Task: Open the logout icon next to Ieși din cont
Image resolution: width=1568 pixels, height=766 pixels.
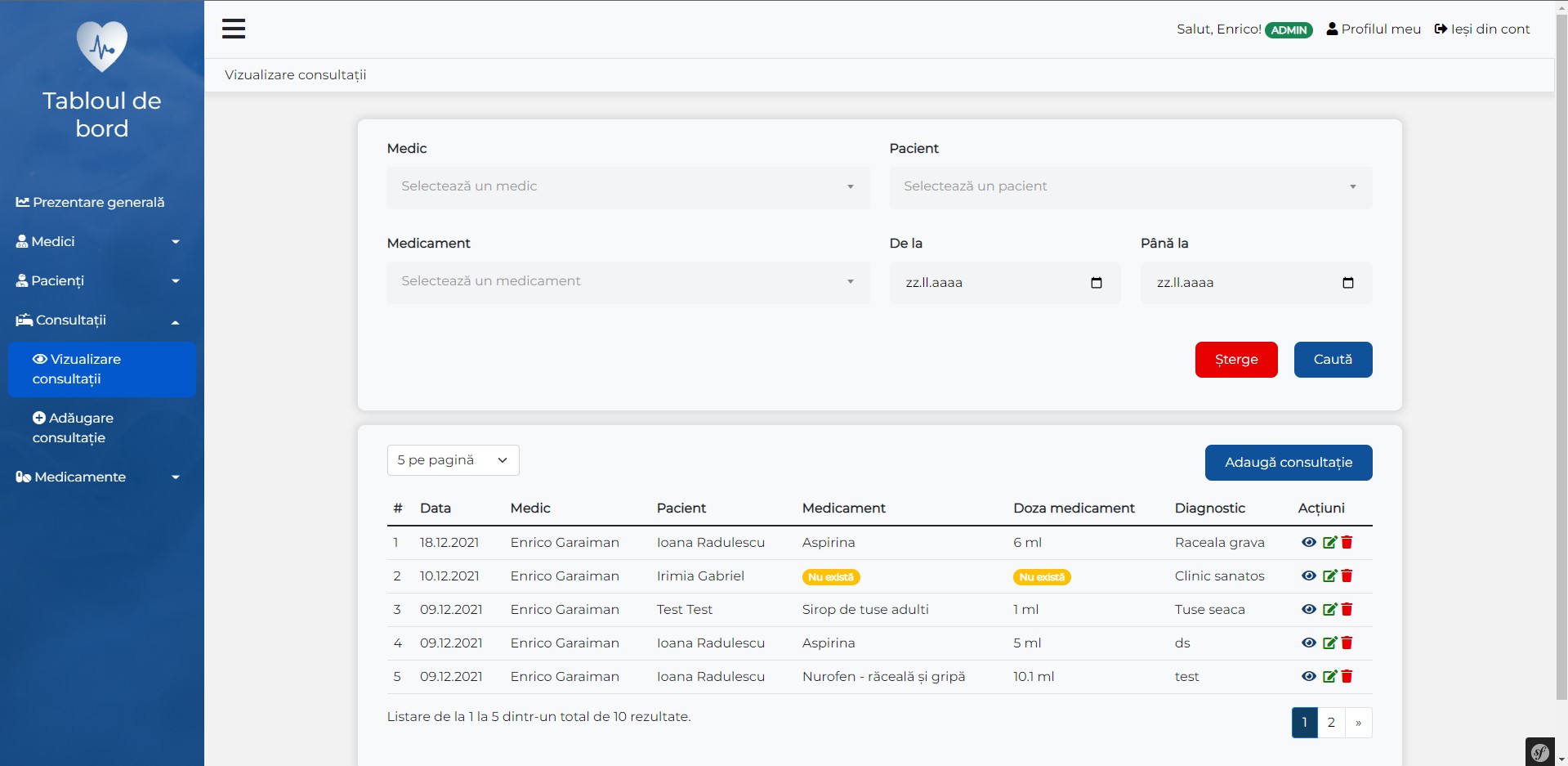Action: point(1441,28)
